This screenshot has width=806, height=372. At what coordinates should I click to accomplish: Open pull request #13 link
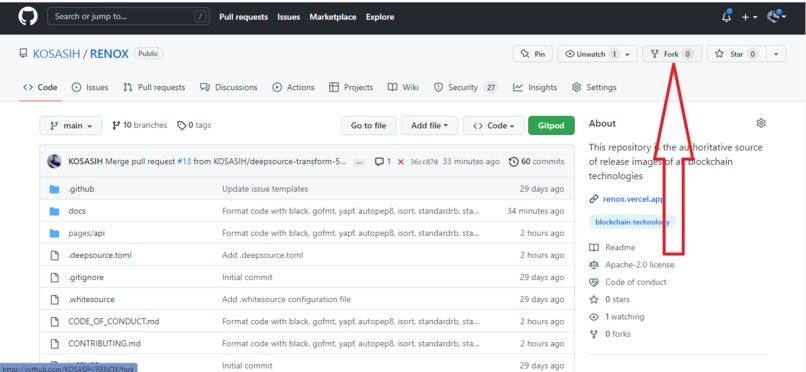(184, 161)
